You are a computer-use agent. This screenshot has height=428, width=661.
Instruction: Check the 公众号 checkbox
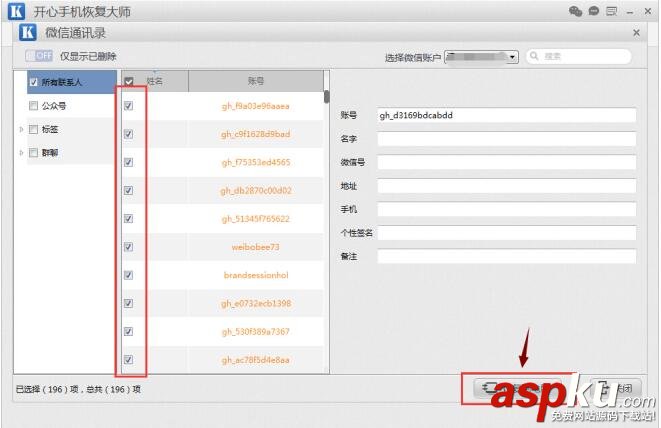click(x=33, y=105)
